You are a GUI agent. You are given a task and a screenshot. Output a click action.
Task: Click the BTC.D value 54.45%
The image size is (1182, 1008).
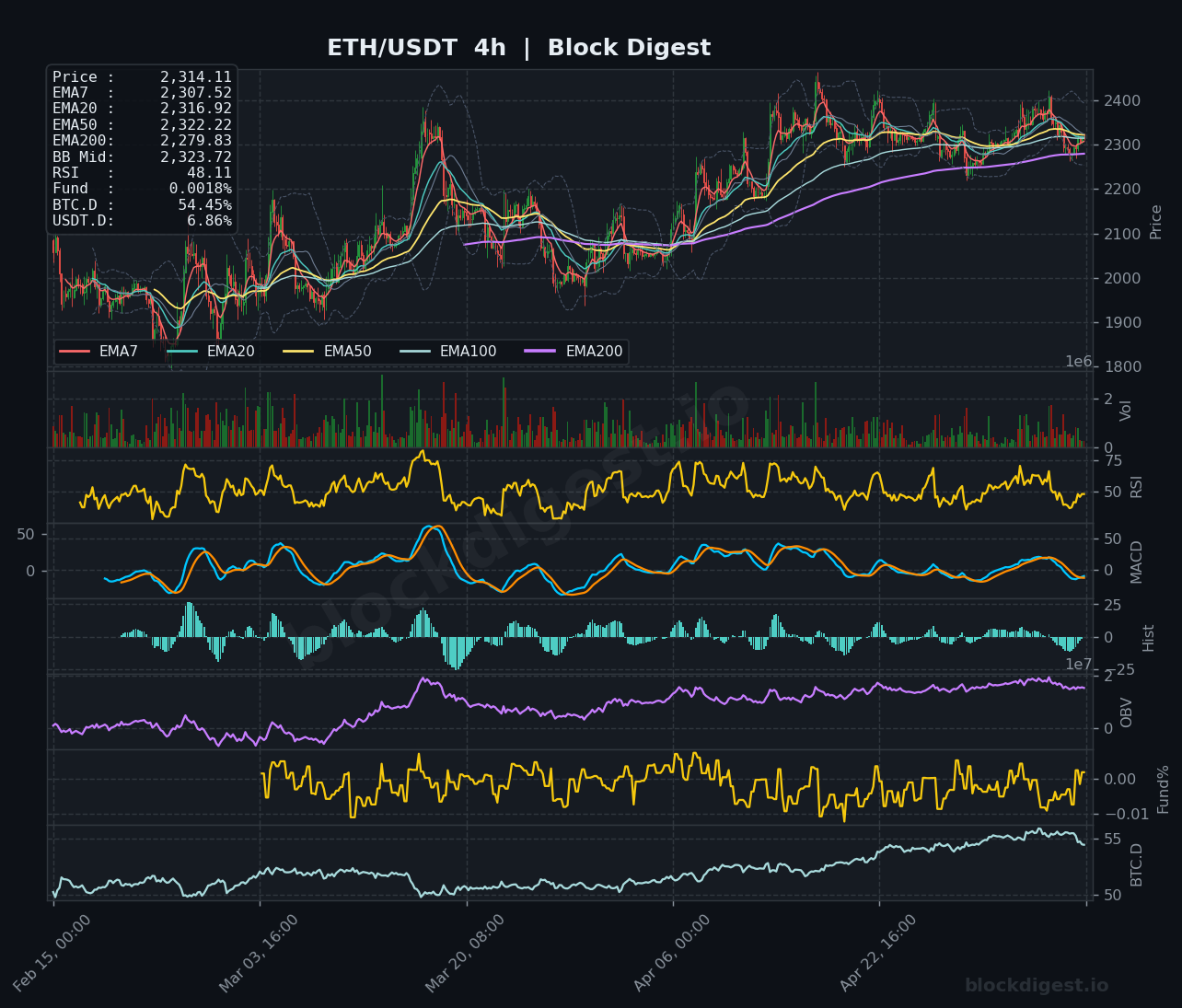point(205,205)
